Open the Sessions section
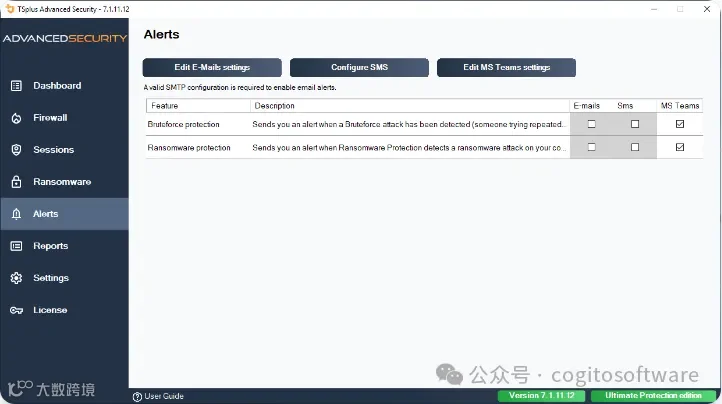The width and height of the screenshot is (722, 404). pos(64,150)
